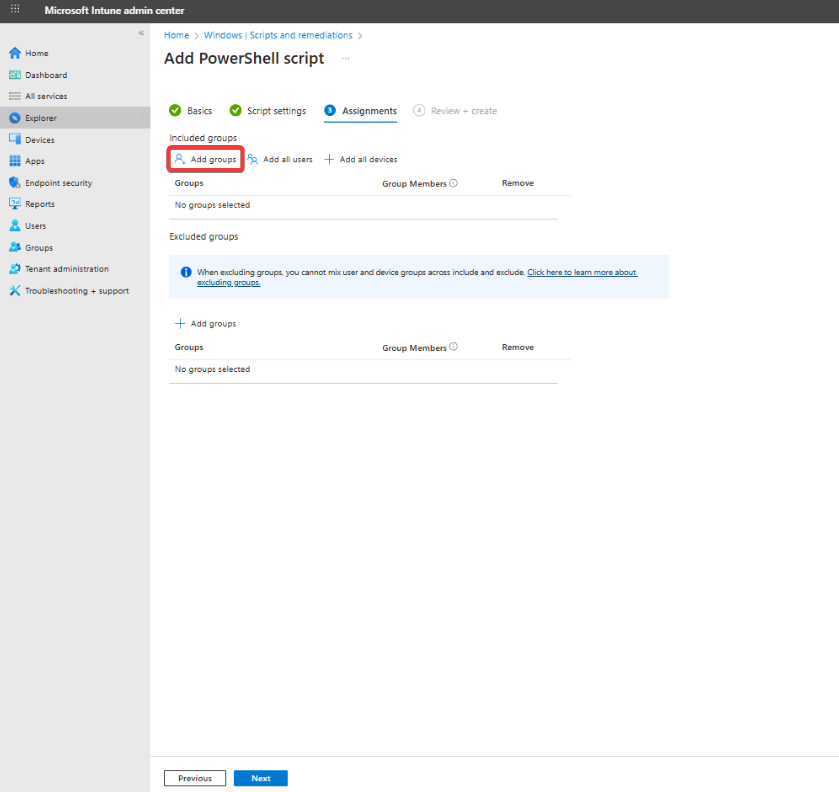Viewport: 839px width, 792px height.
Task: Click Add groups under Included groups
Action: click(x=205, y=159)
